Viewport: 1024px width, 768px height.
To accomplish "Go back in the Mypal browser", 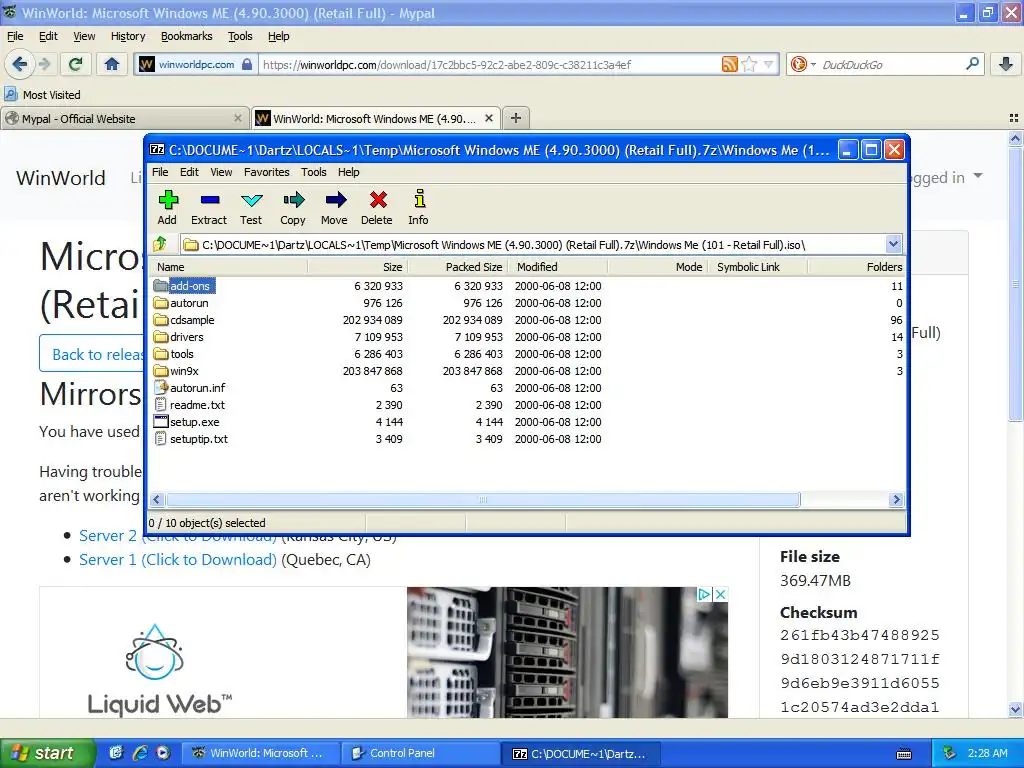I will (20, 64).
